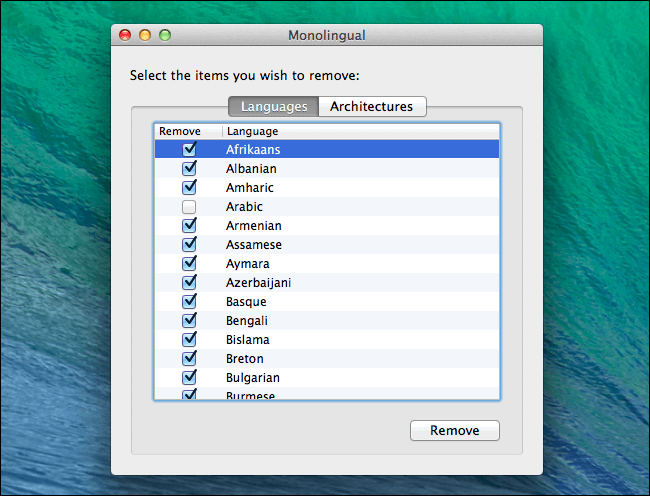The height and width of the screenshot is (496, 650).
Task: Uncheck the Bulgarian checkbox
Action: [189, 377]
